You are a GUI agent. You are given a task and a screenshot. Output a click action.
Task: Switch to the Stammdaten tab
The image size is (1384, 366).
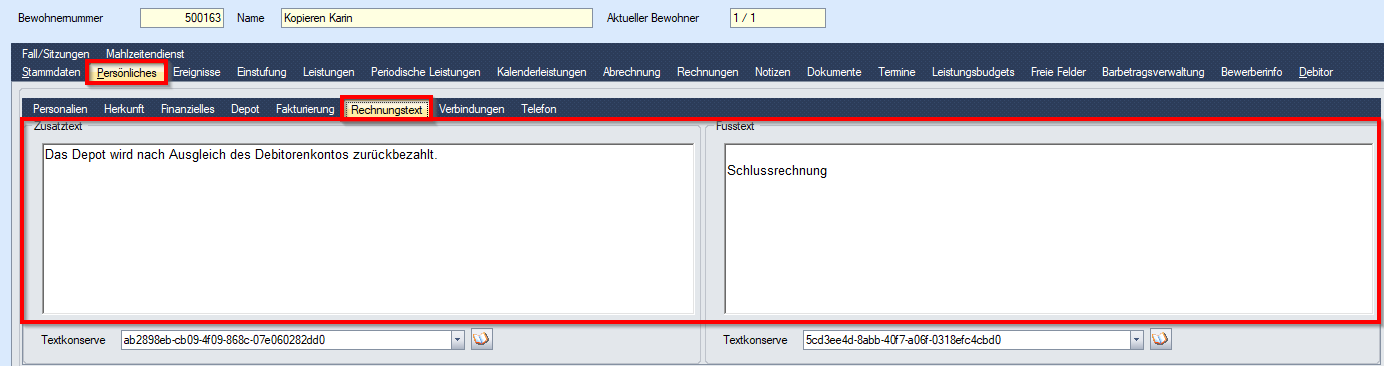tap(51, 72)
